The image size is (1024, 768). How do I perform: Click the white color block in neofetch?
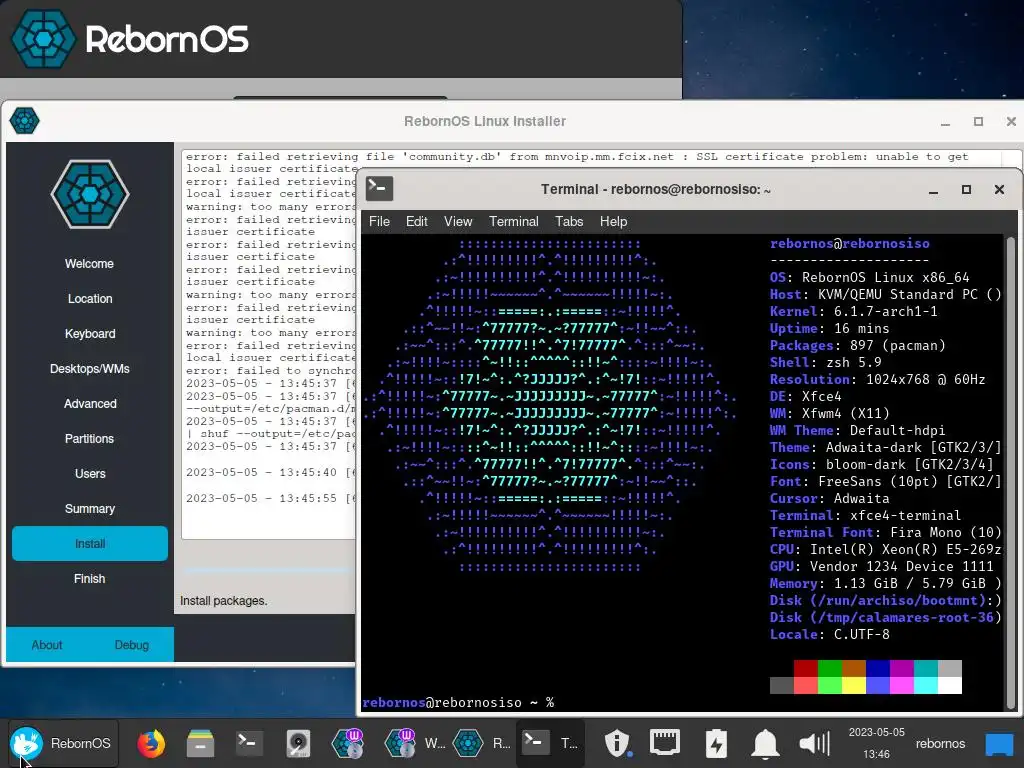950,685
